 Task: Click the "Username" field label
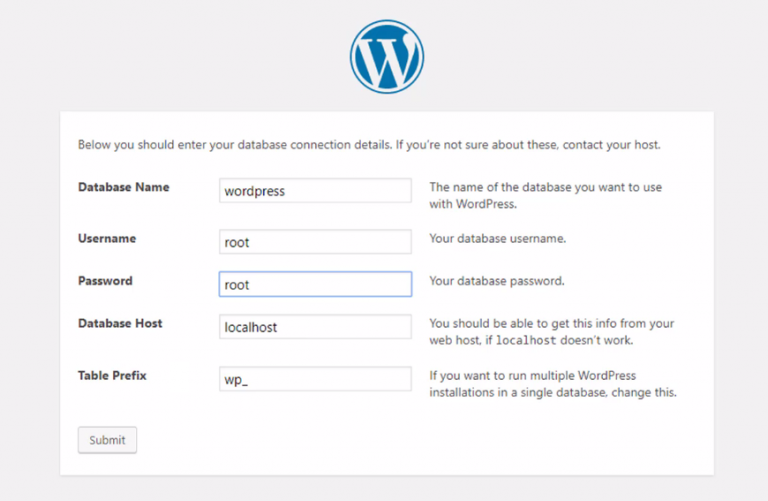pyautogui.click(x=107, y=239)
